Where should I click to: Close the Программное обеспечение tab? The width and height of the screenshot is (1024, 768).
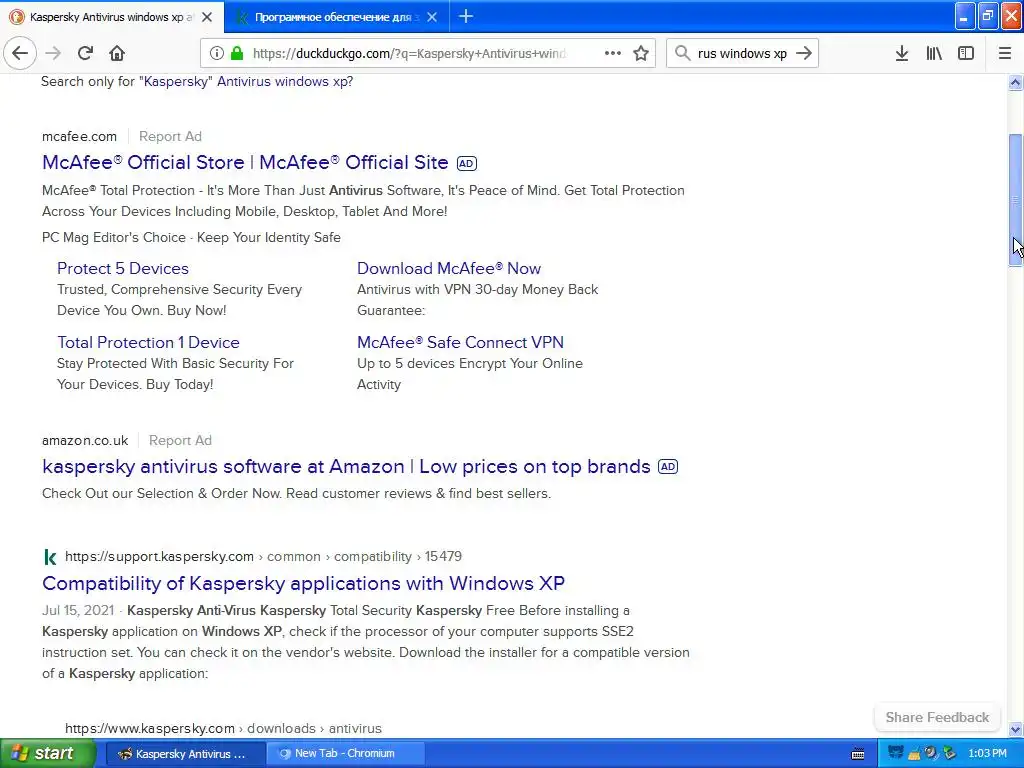[x=432, y=17]
